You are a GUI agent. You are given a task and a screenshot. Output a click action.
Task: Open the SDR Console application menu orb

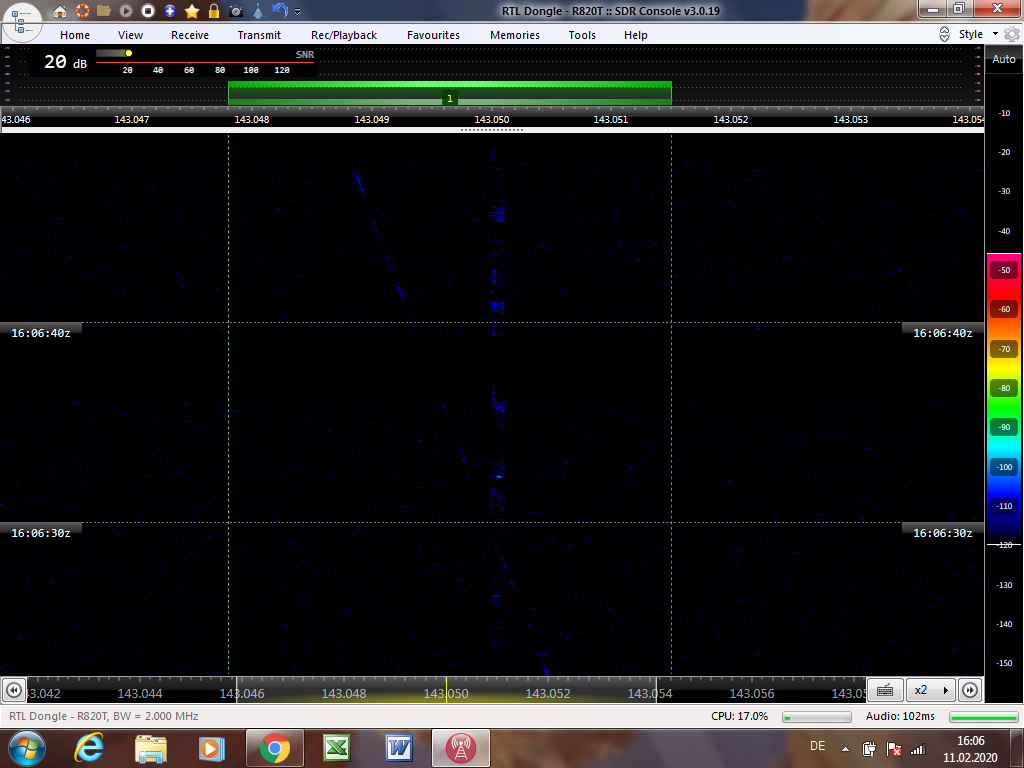[21, 22]
